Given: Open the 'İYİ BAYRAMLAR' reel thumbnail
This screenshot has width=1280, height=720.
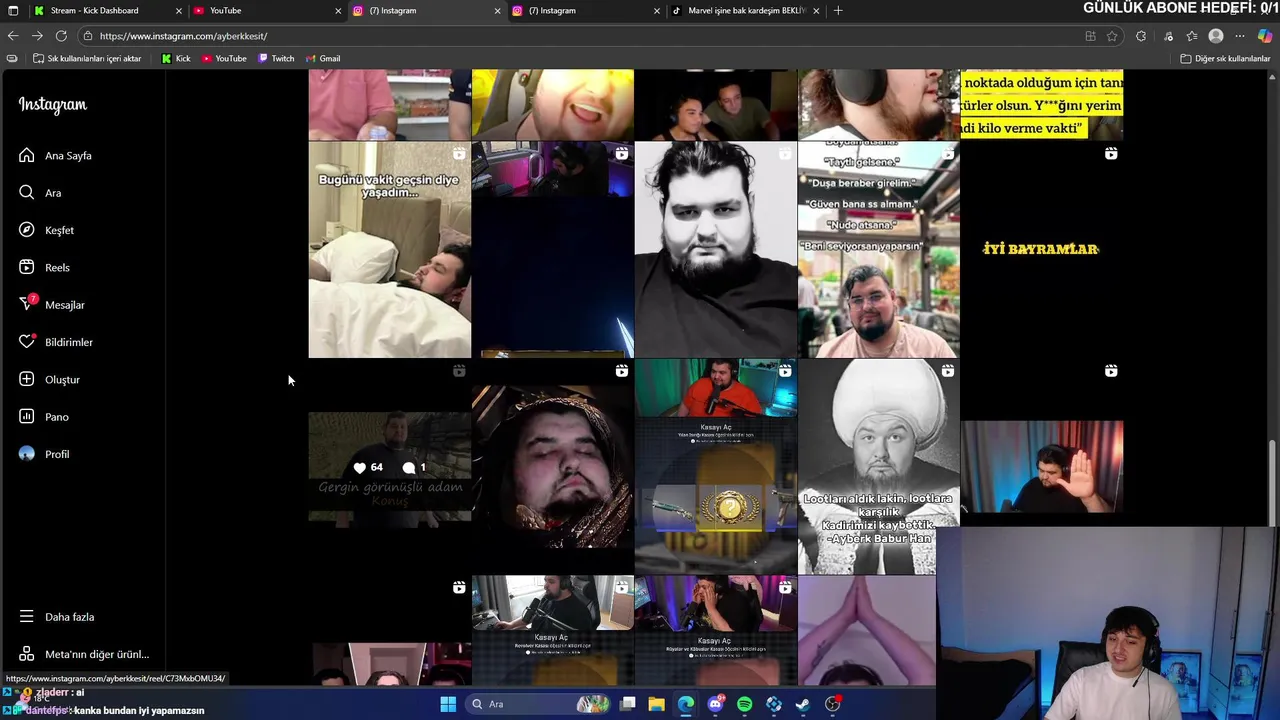Looking at the screenshot, I should pos(1041,249).
